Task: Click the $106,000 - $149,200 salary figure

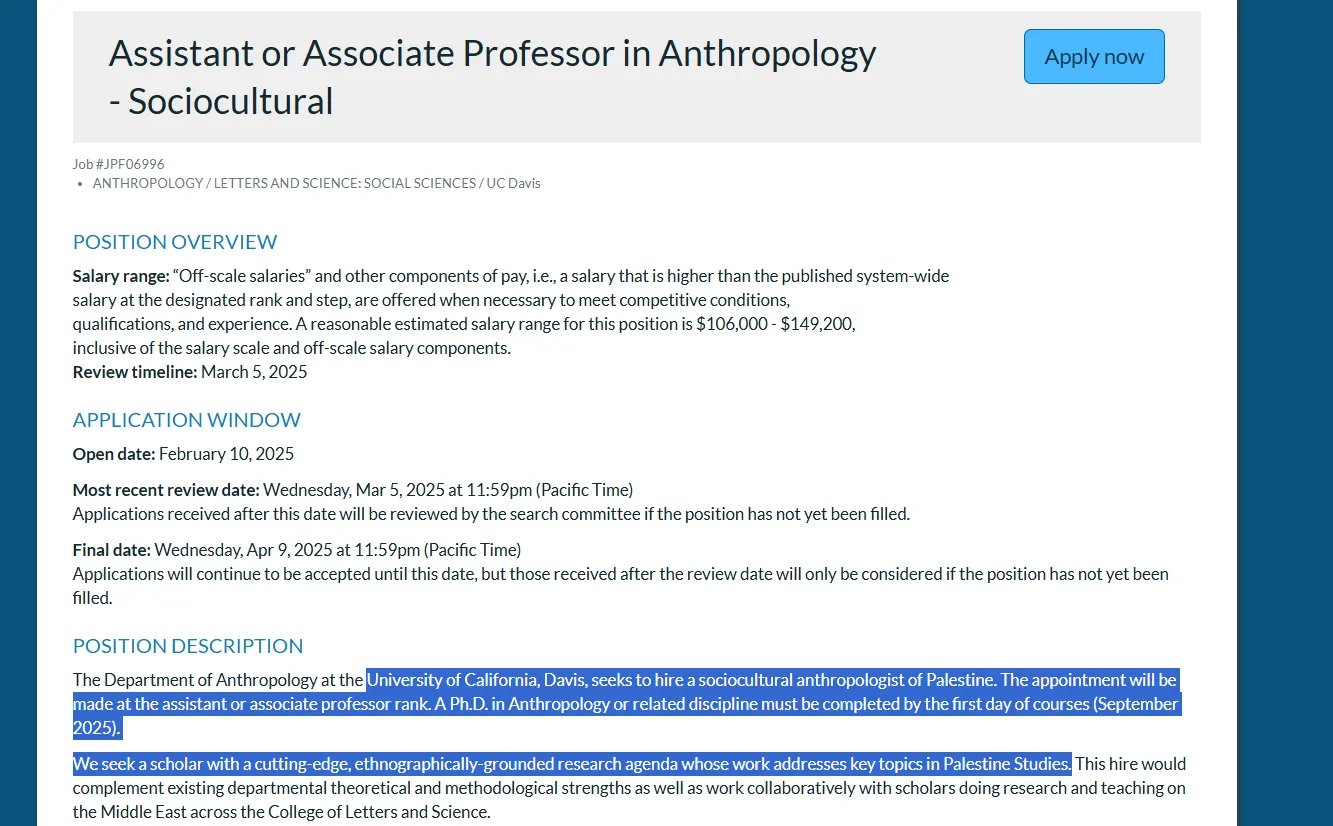Action: pos(775,324)
